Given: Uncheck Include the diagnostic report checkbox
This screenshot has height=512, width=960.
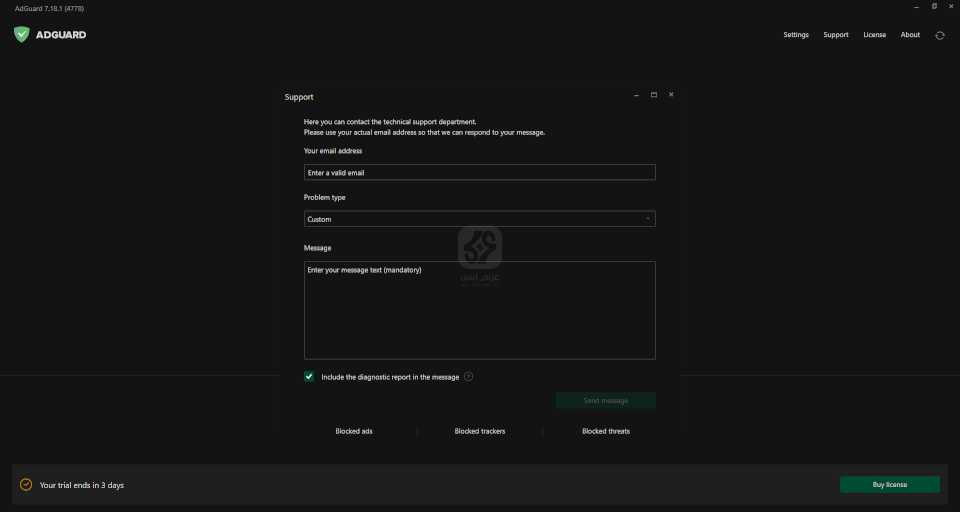Looking at the screenshot, I should coord(309,377).
